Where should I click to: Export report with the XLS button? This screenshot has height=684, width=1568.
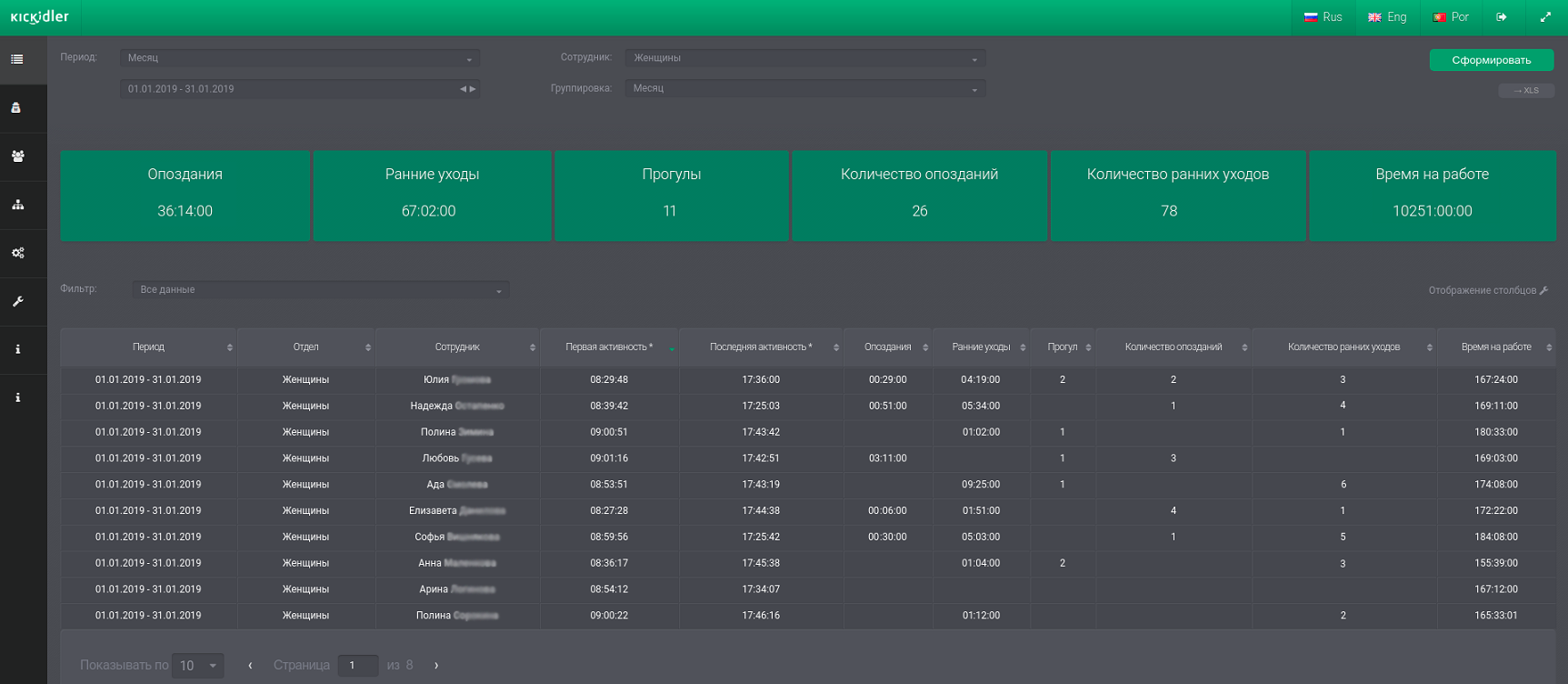click(x=1525, y=91)
